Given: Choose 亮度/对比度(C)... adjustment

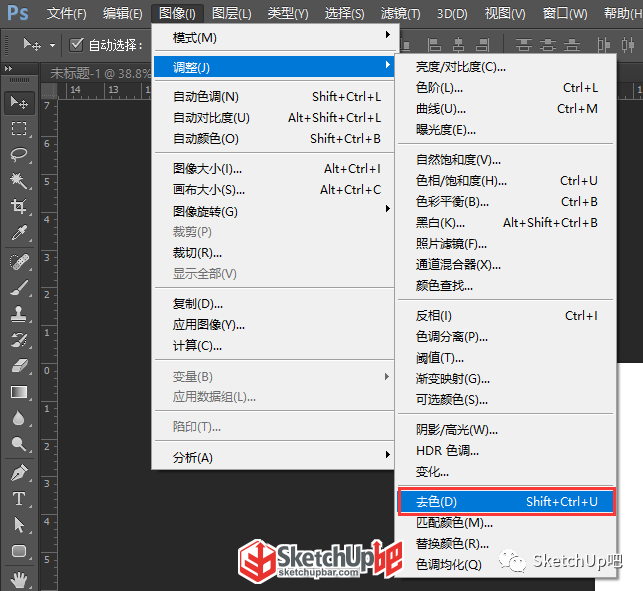Looking at the screenshot, I should click(x=505, y=66).
